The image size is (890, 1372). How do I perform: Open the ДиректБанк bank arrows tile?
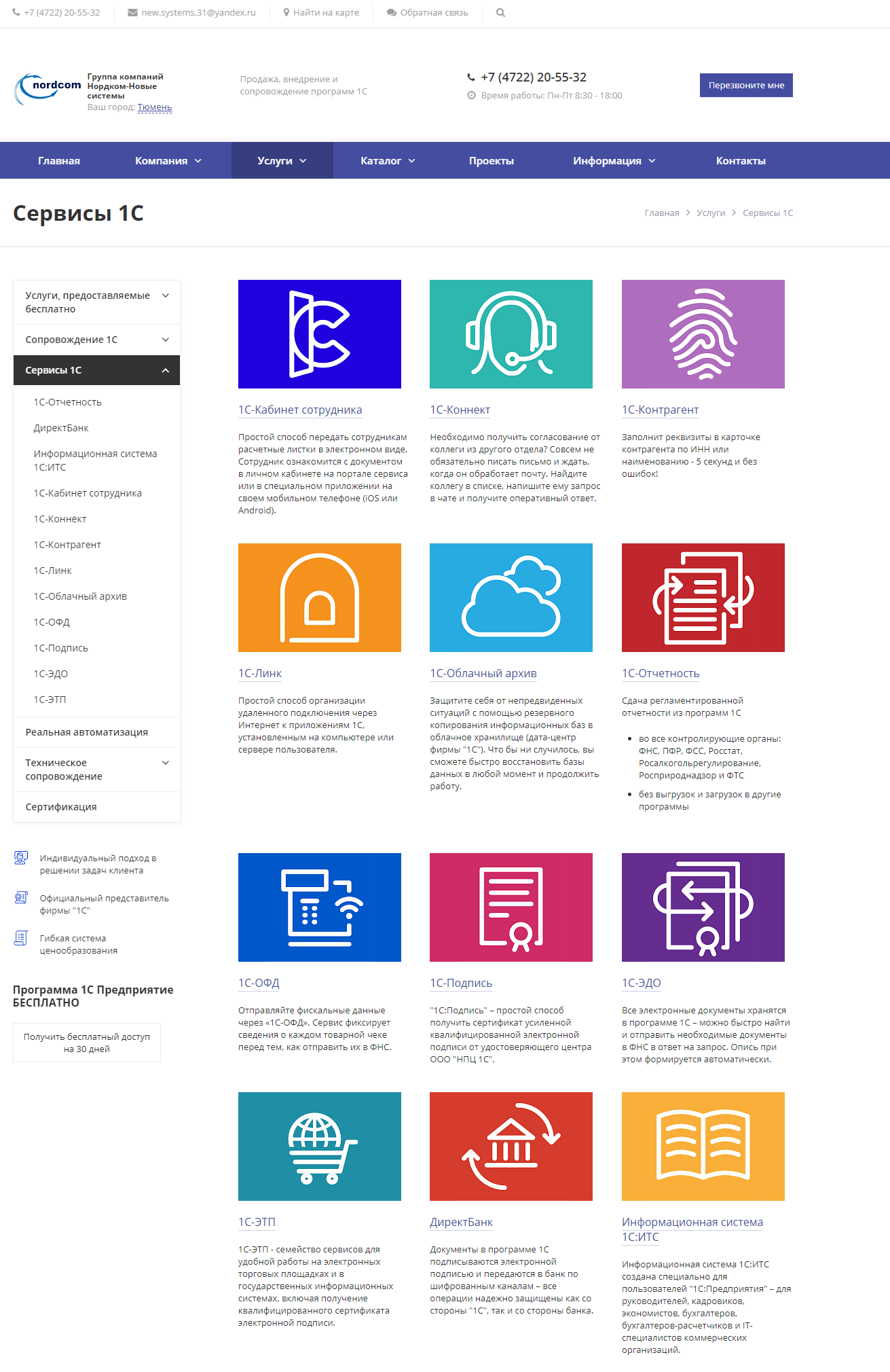(x=511, y=1147)
